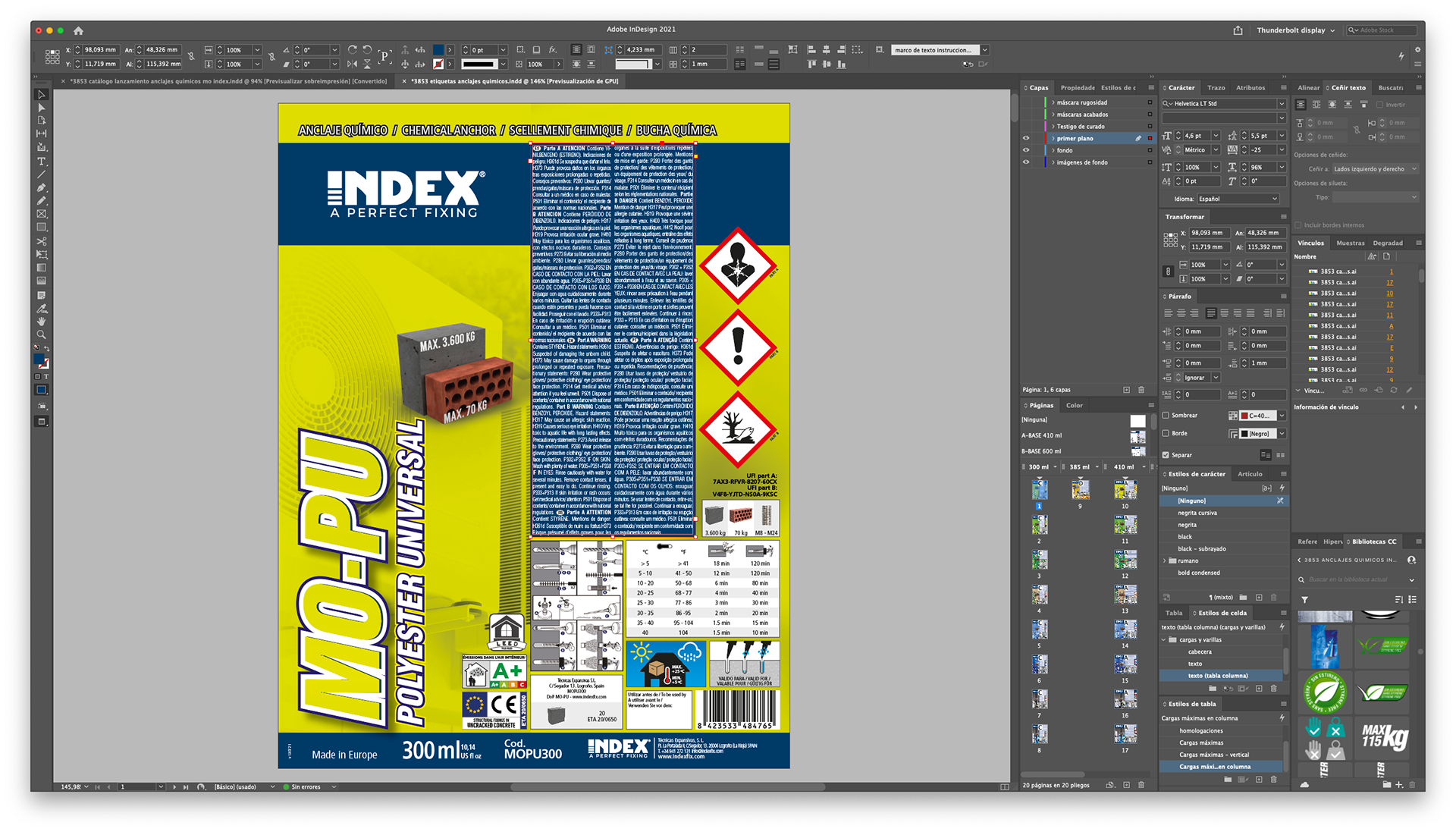Click the filter icon in Bibliotecas CC

(x=1304, y=599)
